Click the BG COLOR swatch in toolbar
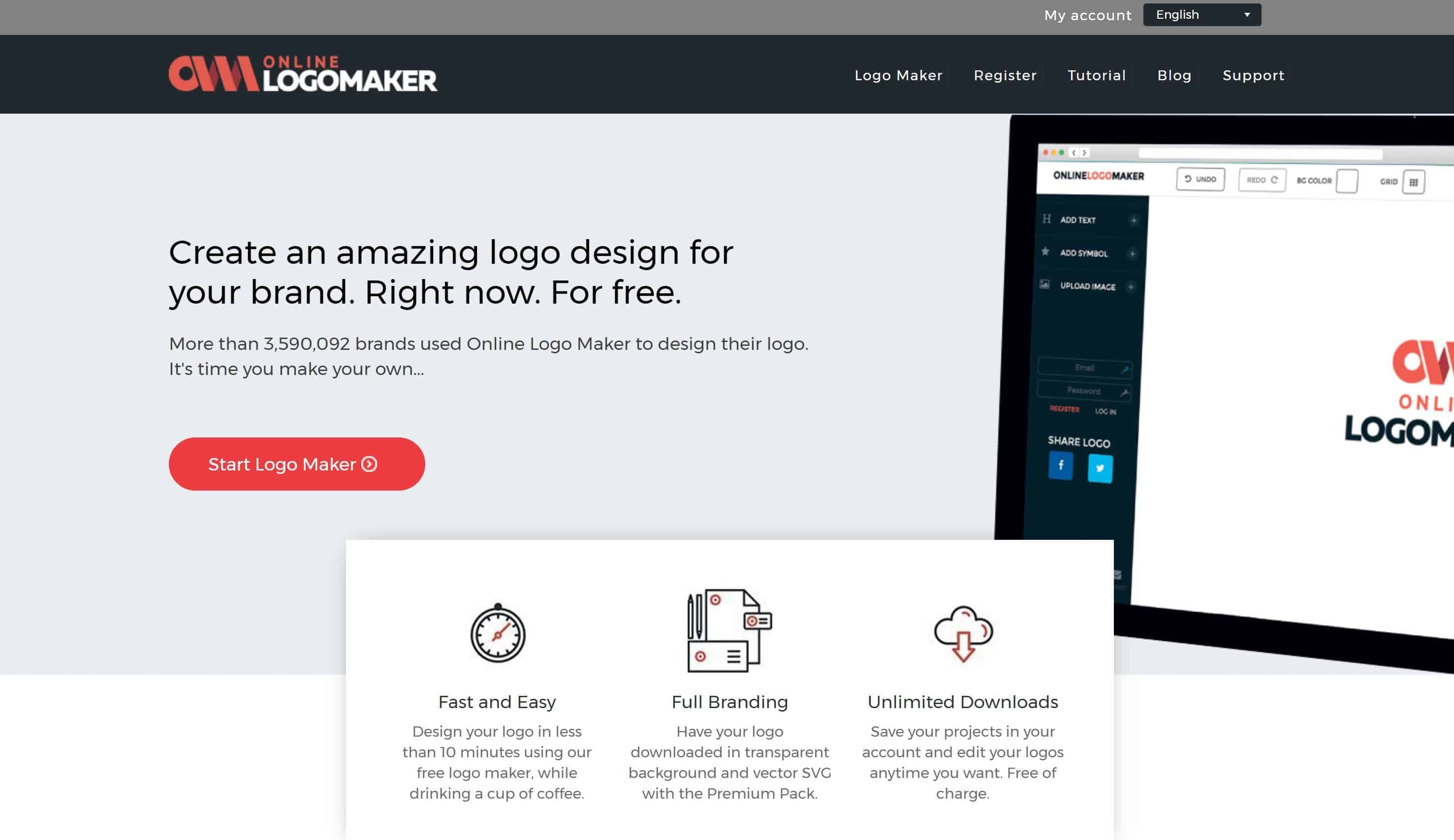The width and height of the screenshot is (1454, 840). point(1349,179)
